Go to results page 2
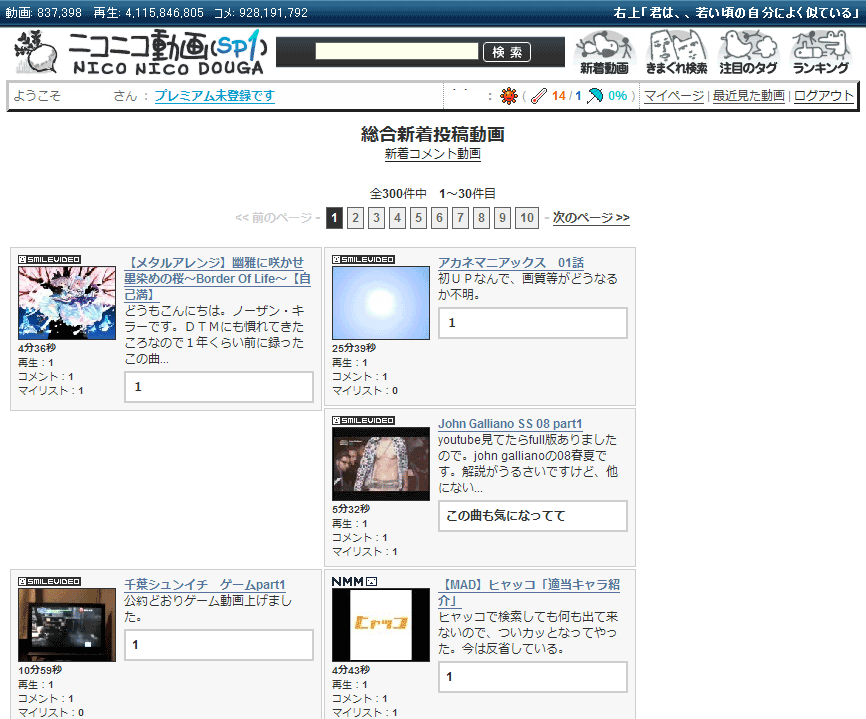Image resolution: width=866 pixels, height=719 pixels. click(x=356, y=218)
